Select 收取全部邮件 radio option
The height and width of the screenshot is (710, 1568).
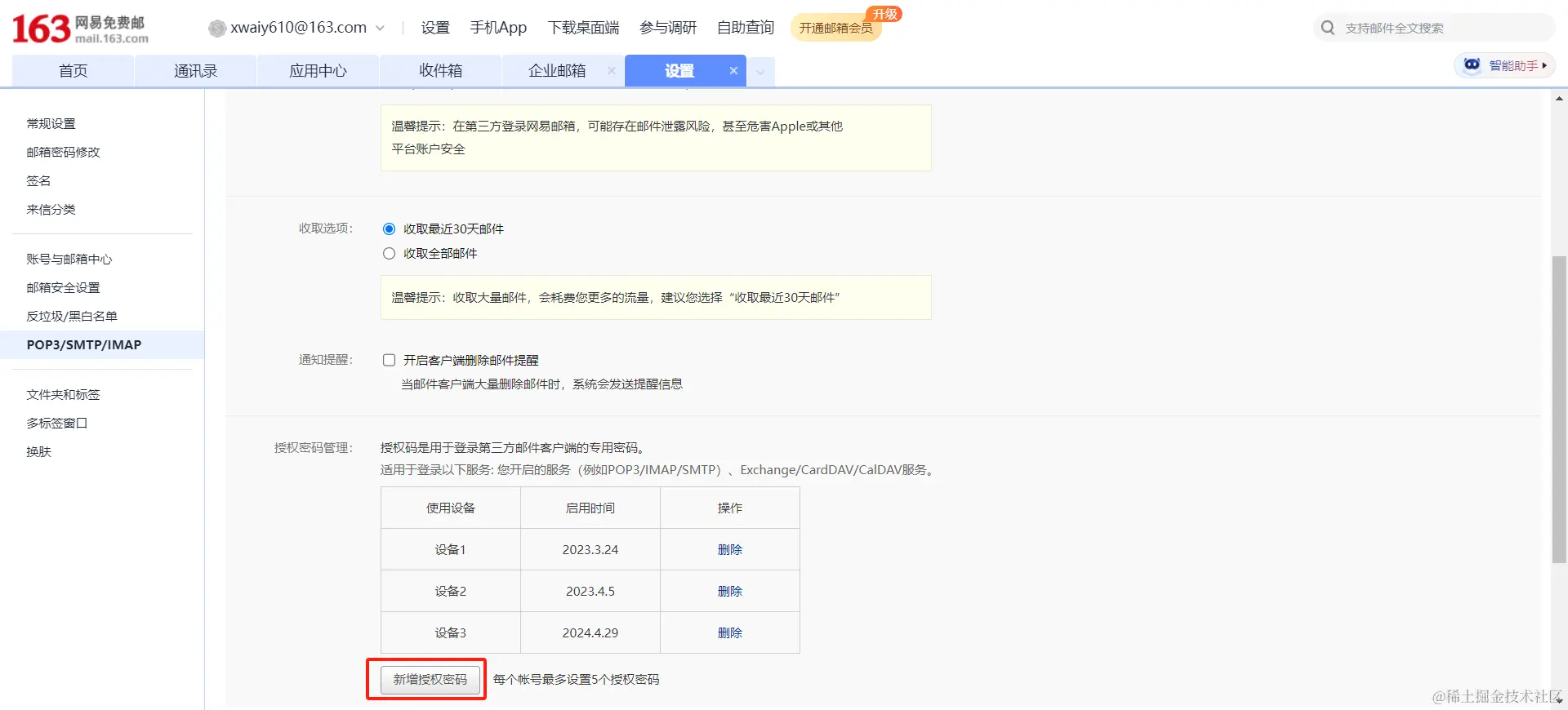[389, 254]
